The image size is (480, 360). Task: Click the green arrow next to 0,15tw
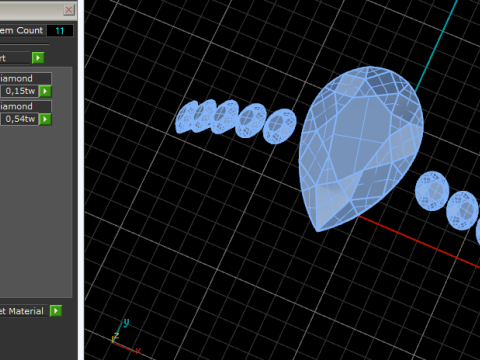coord(45,91)
